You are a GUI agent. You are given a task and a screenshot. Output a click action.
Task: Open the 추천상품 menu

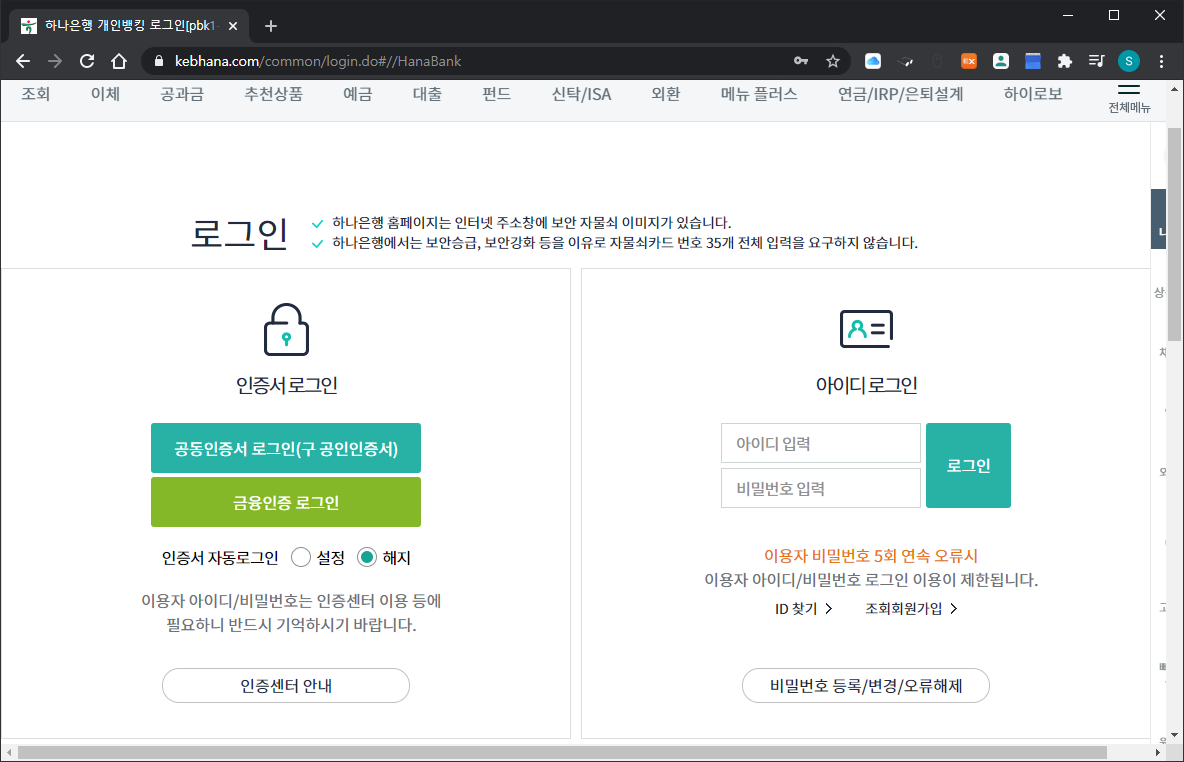273,94
